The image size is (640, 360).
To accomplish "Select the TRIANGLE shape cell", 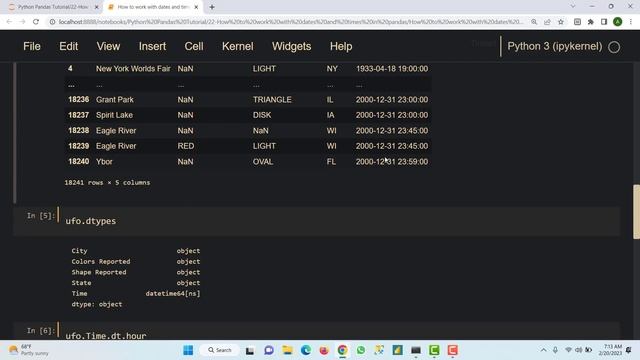I will 272,100.
